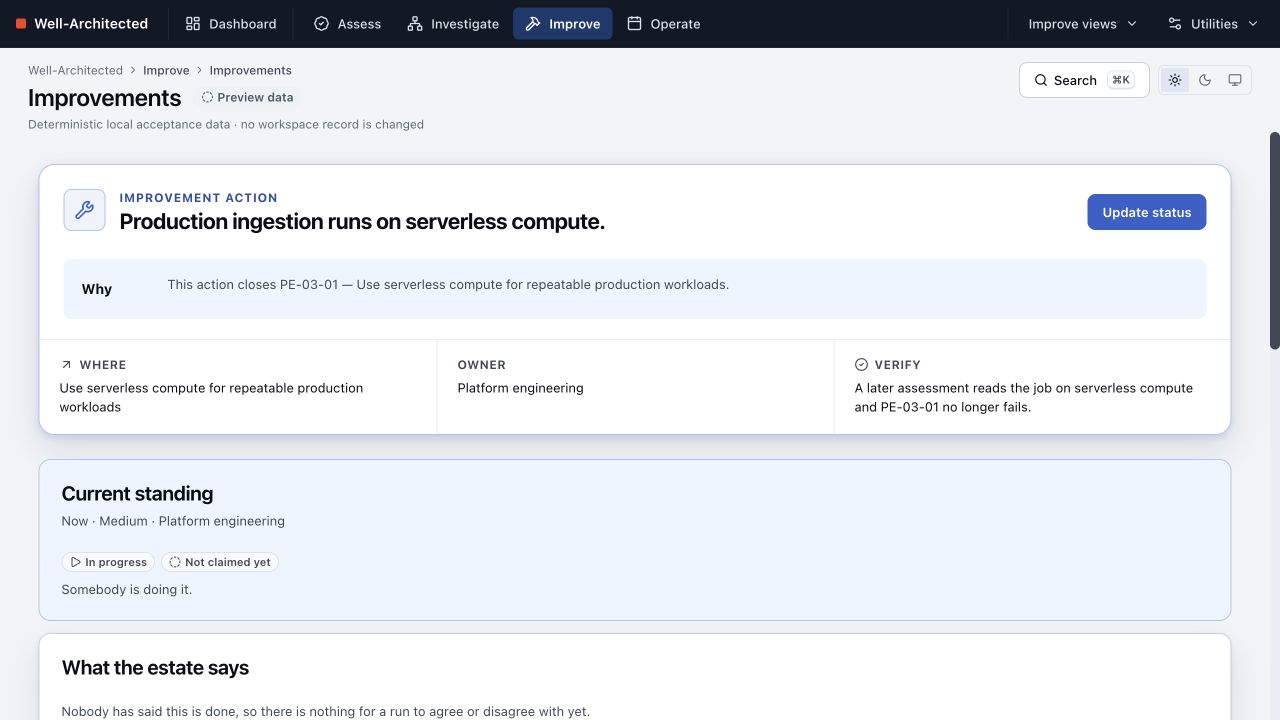Open the Search box
This screenshot has height=720, width=1280.
(1084, 80)
